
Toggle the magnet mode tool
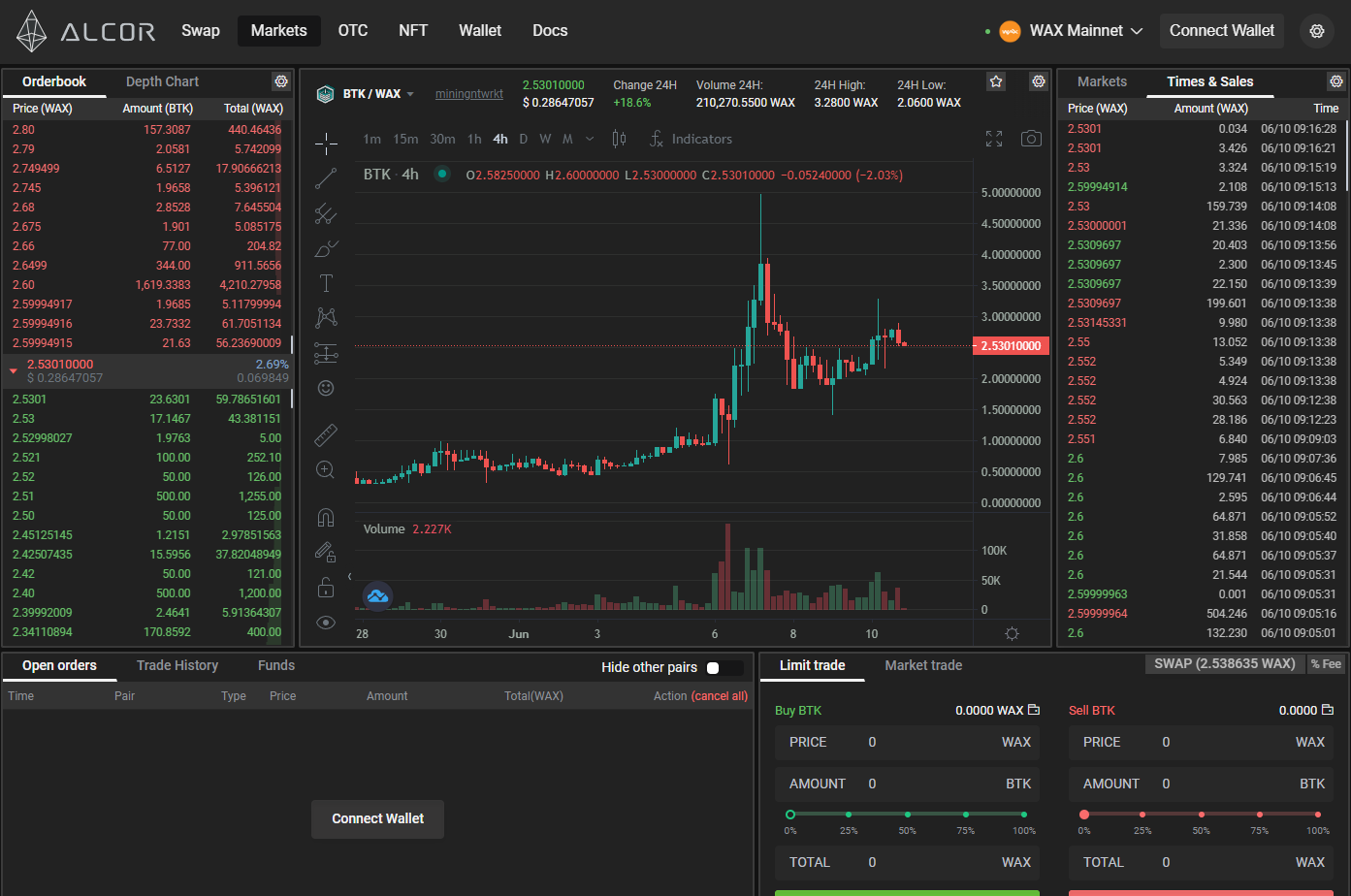coord(326,517)
